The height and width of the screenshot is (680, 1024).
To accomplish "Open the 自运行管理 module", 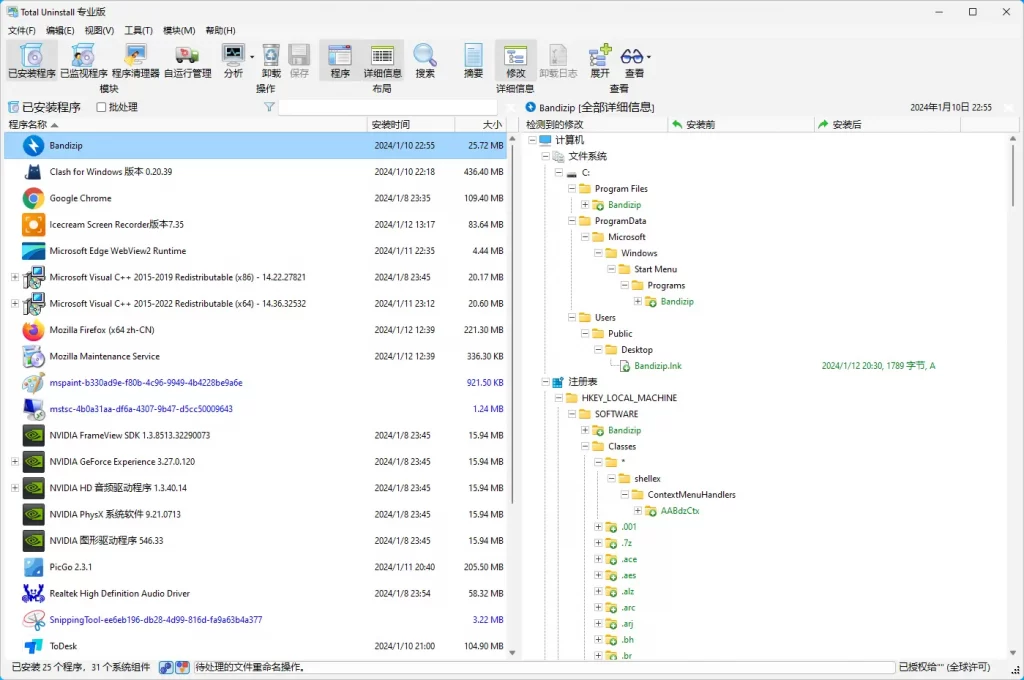I will 187,60.
